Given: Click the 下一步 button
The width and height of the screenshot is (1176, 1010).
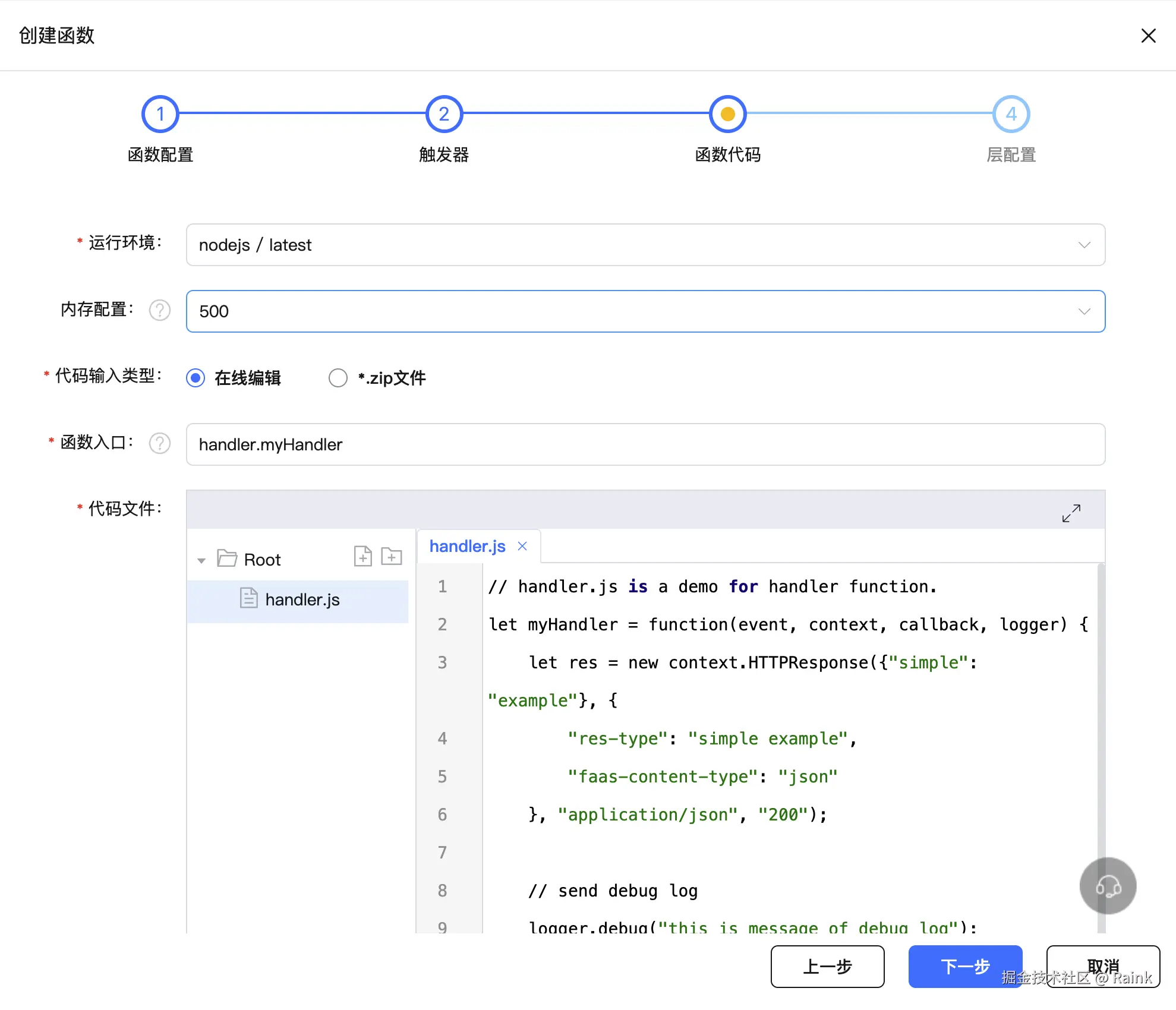Looking at the screenshot, I should [x=964, y=967].
